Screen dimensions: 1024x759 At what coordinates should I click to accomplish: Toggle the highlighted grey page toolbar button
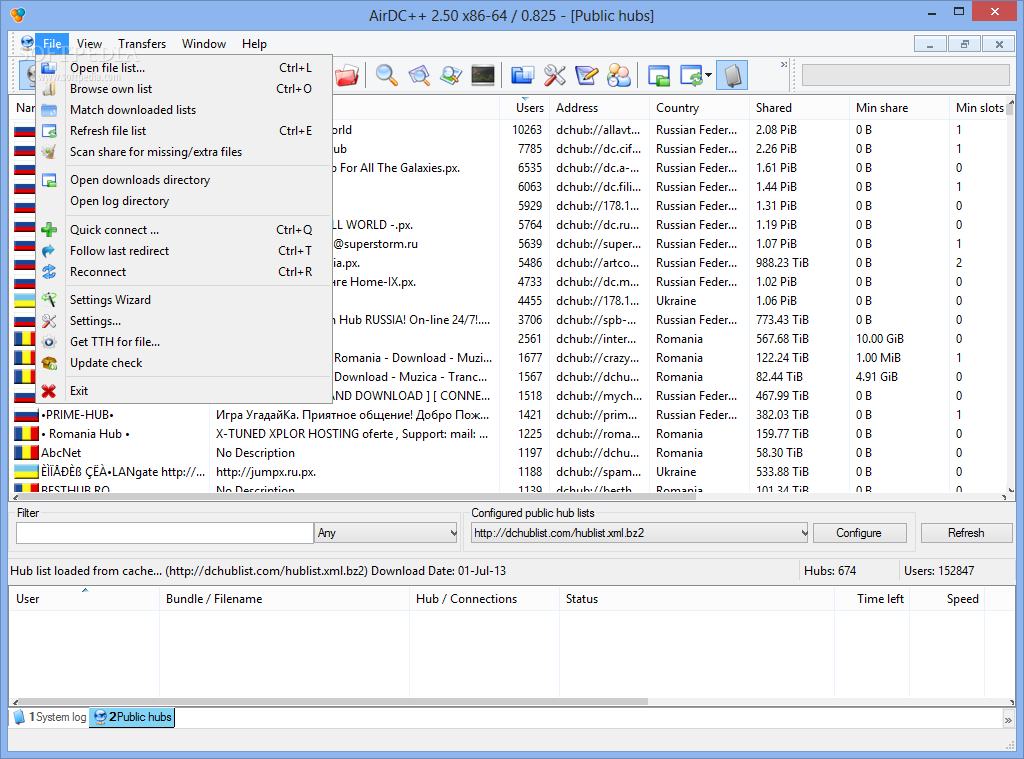[732, 75]
